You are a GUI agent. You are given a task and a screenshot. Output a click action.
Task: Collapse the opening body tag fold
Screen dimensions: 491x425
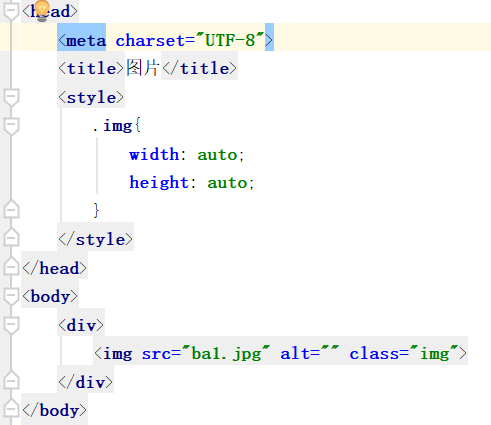11,296
